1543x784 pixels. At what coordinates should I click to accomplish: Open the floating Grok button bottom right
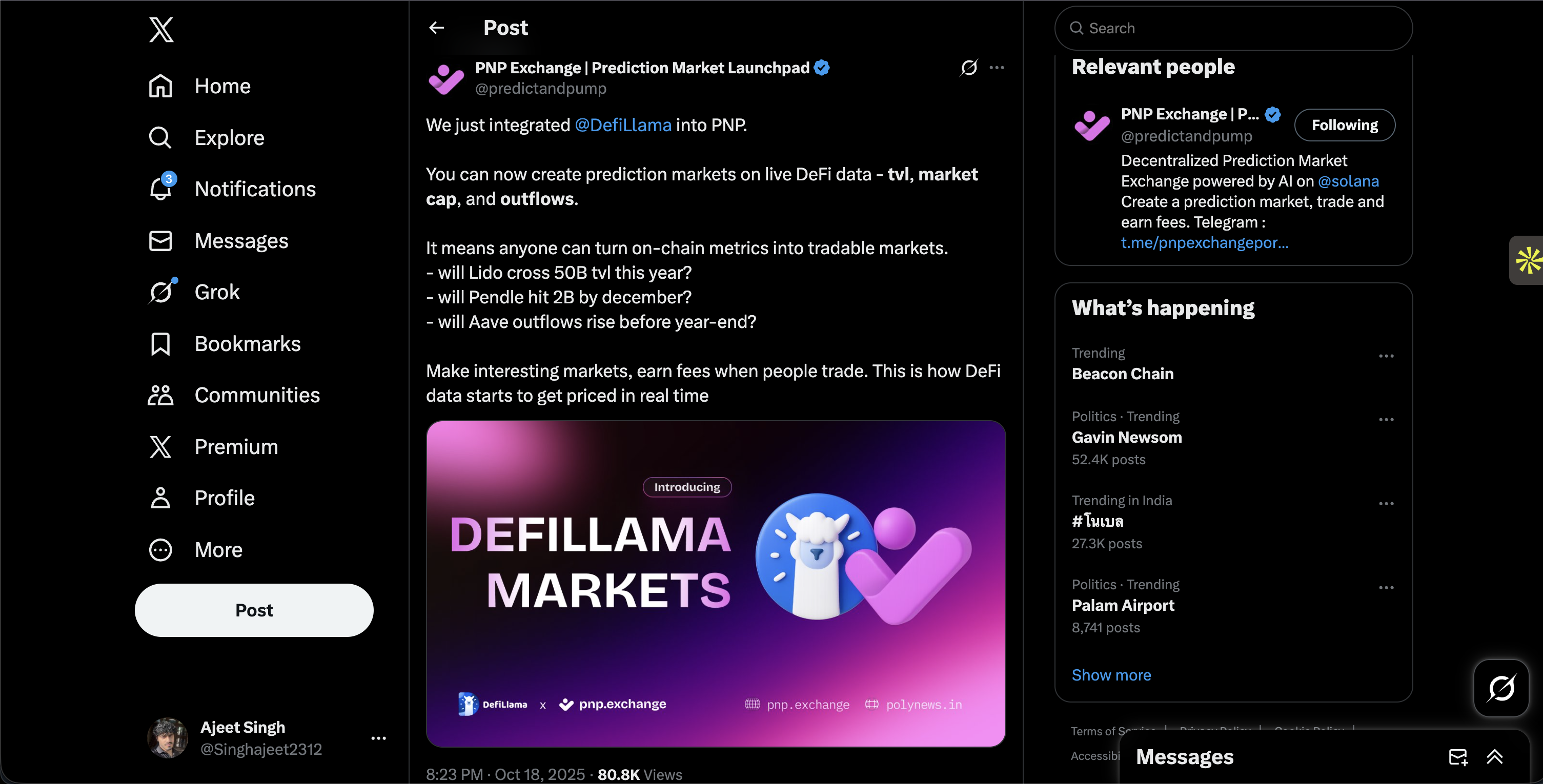[1501, 688]
